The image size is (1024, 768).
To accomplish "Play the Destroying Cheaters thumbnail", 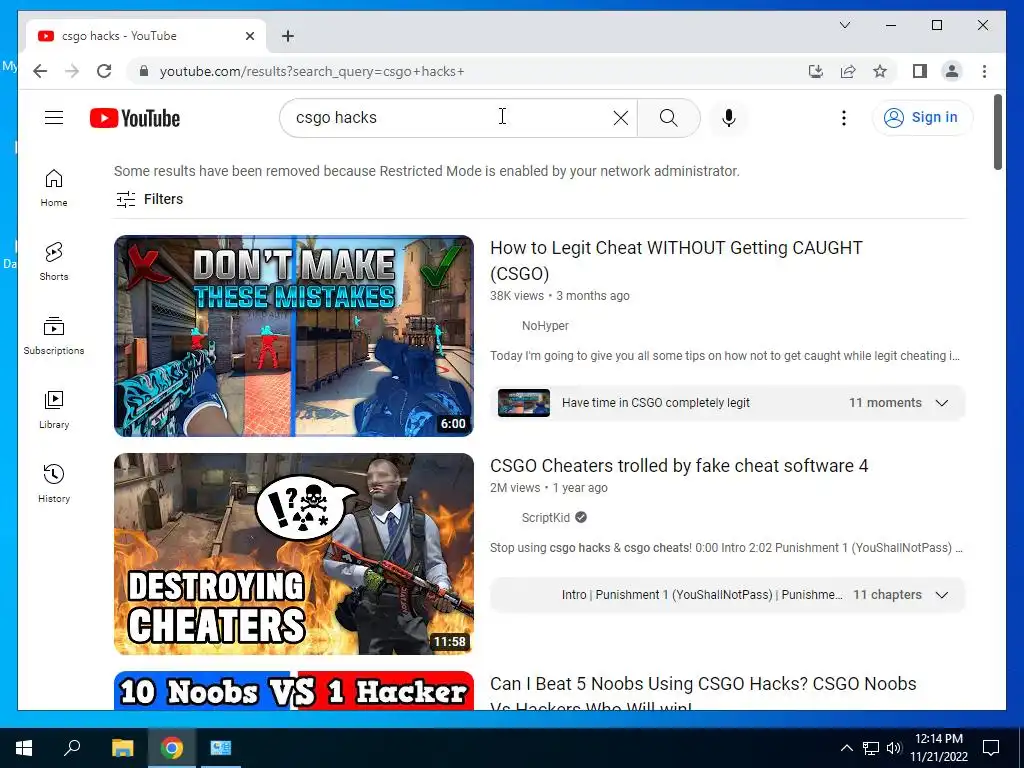I will 294,554.
